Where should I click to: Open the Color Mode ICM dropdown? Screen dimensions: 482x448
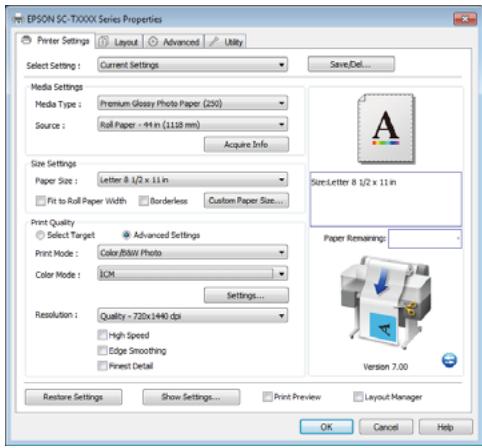(x=192, y=274)
